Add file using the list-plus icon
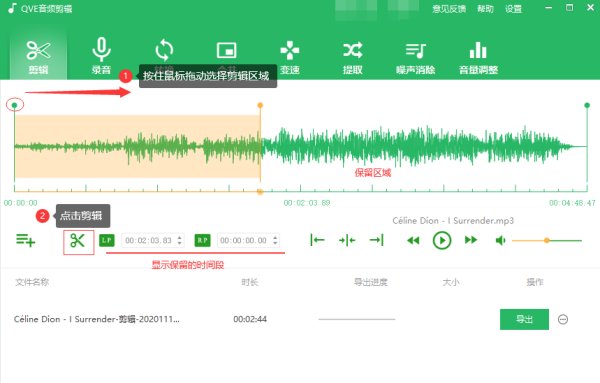The width and height of the screenshot is (600, 383). click(25, 240)
